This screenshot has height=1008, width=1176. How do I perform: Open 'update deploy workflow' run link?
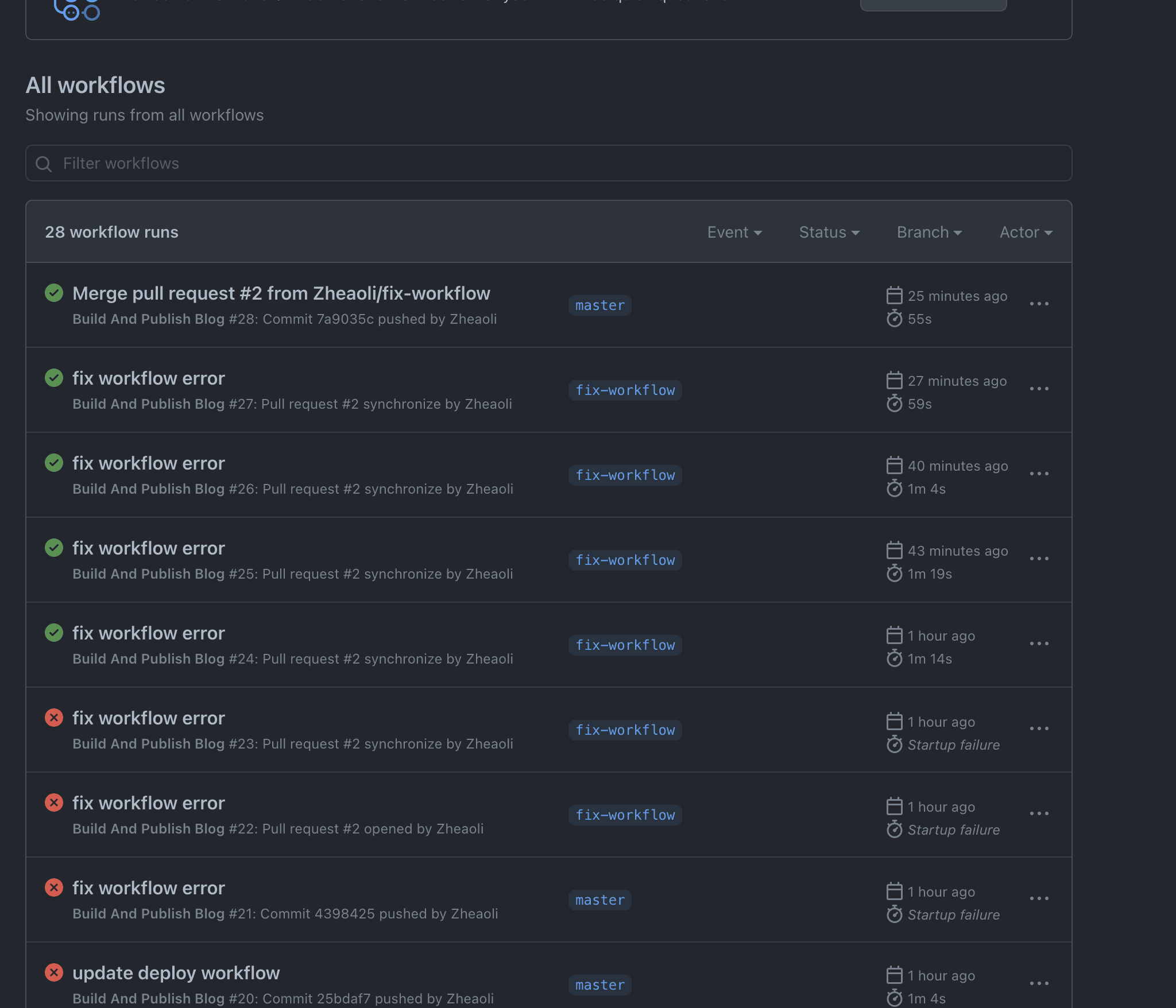(176, 973)
